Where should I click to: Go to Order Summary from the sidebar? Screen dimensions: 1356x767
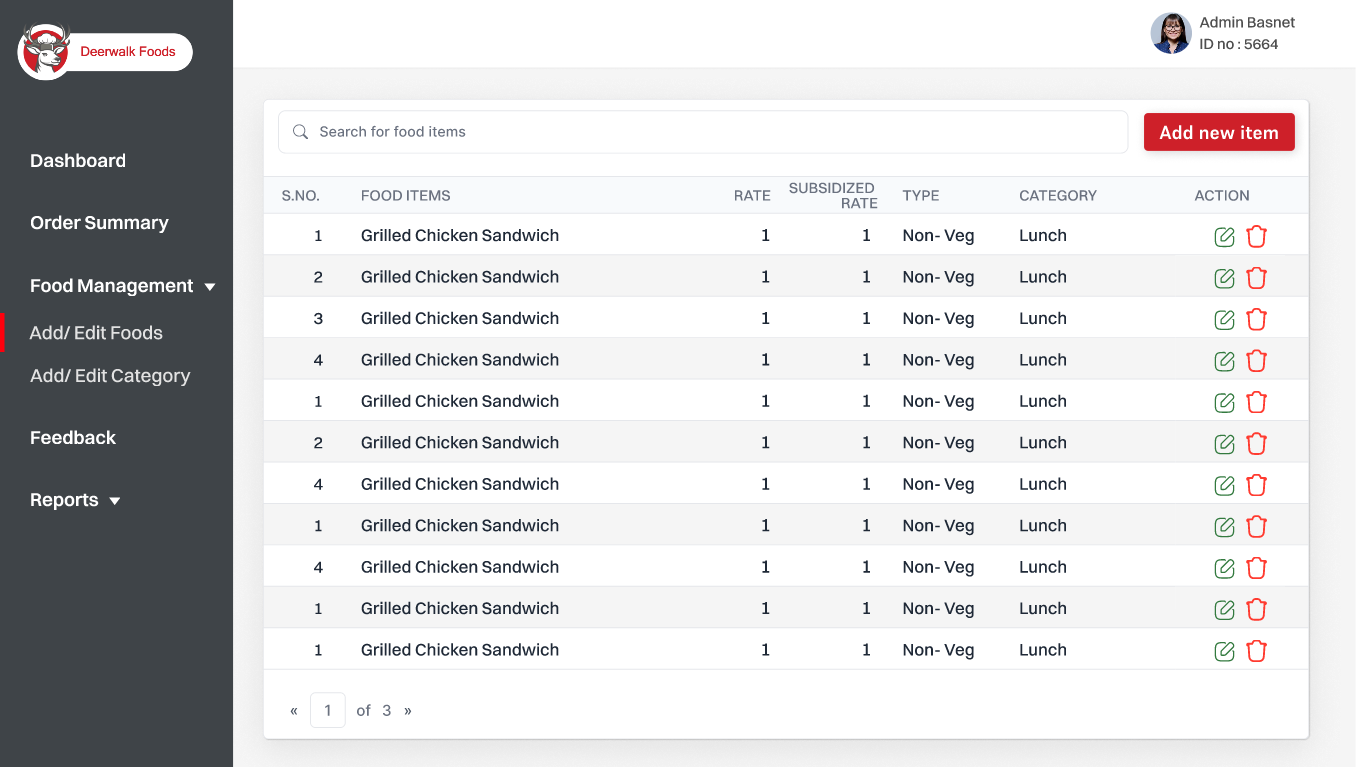click(99, 223)
